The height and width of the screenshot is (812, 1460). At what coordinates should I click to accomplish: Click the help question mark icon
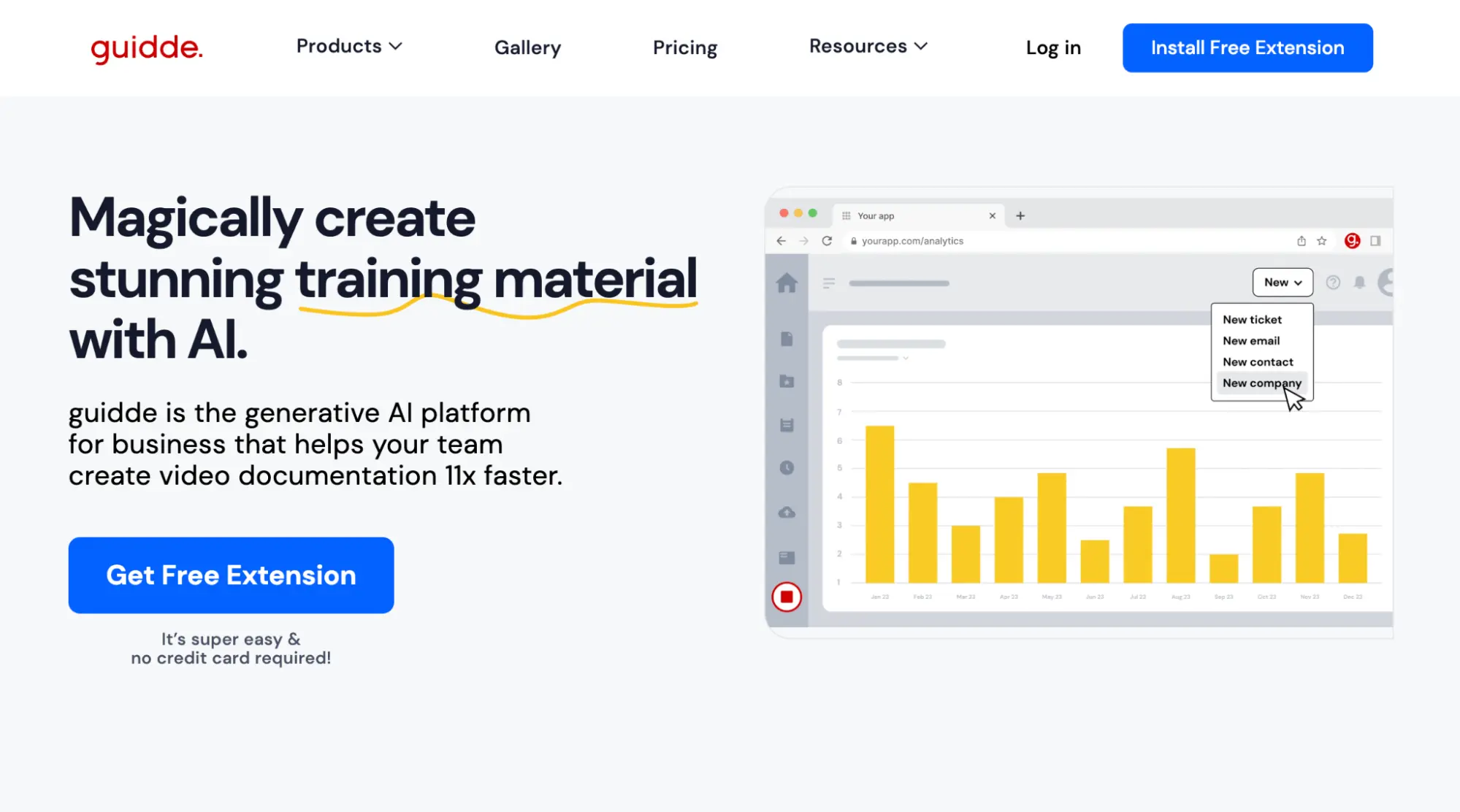(x=1333, y=283)
